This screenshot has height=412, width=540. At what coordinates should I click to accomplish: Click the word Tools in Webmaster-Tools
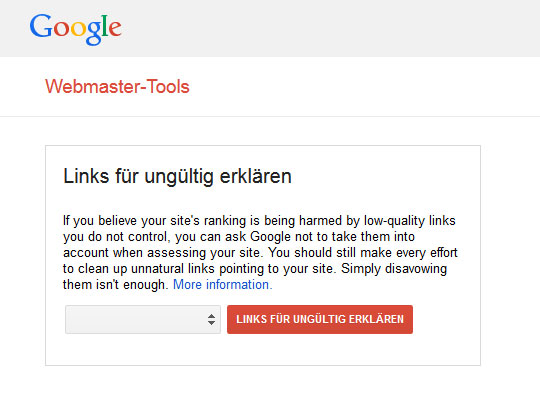[168, 86]
